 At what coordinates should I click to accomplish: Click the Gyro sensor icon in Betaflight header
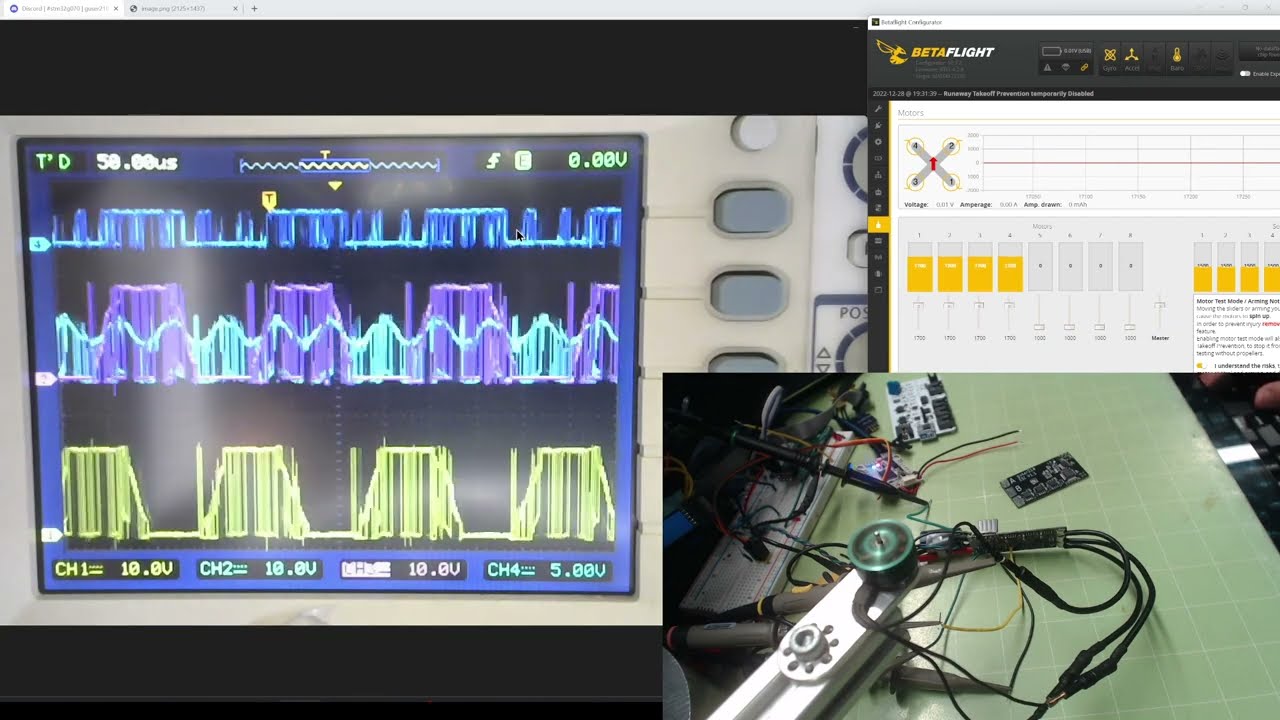(1110, 58)
